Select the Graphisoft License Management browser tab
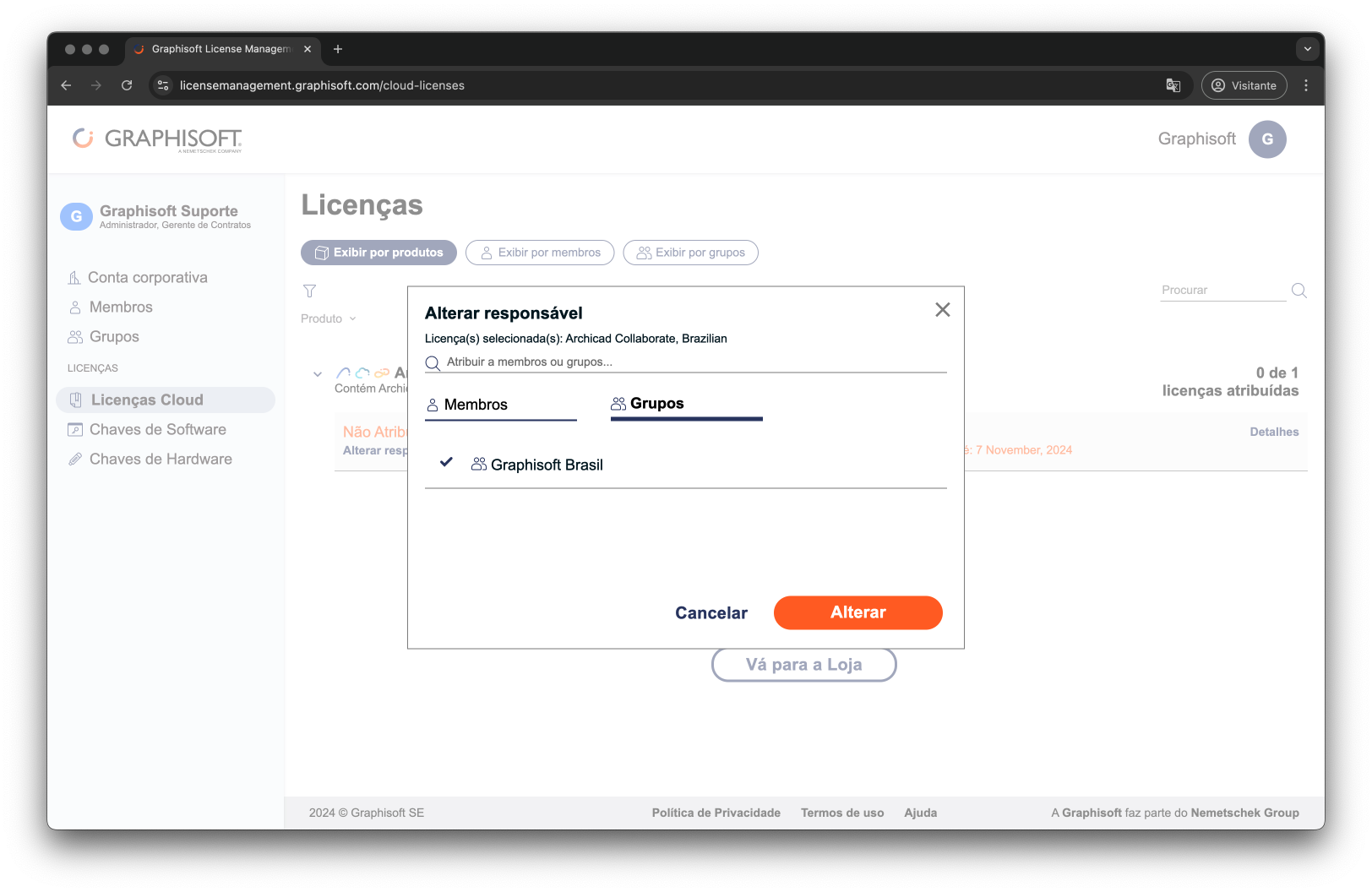 click(x=223, y=49)
